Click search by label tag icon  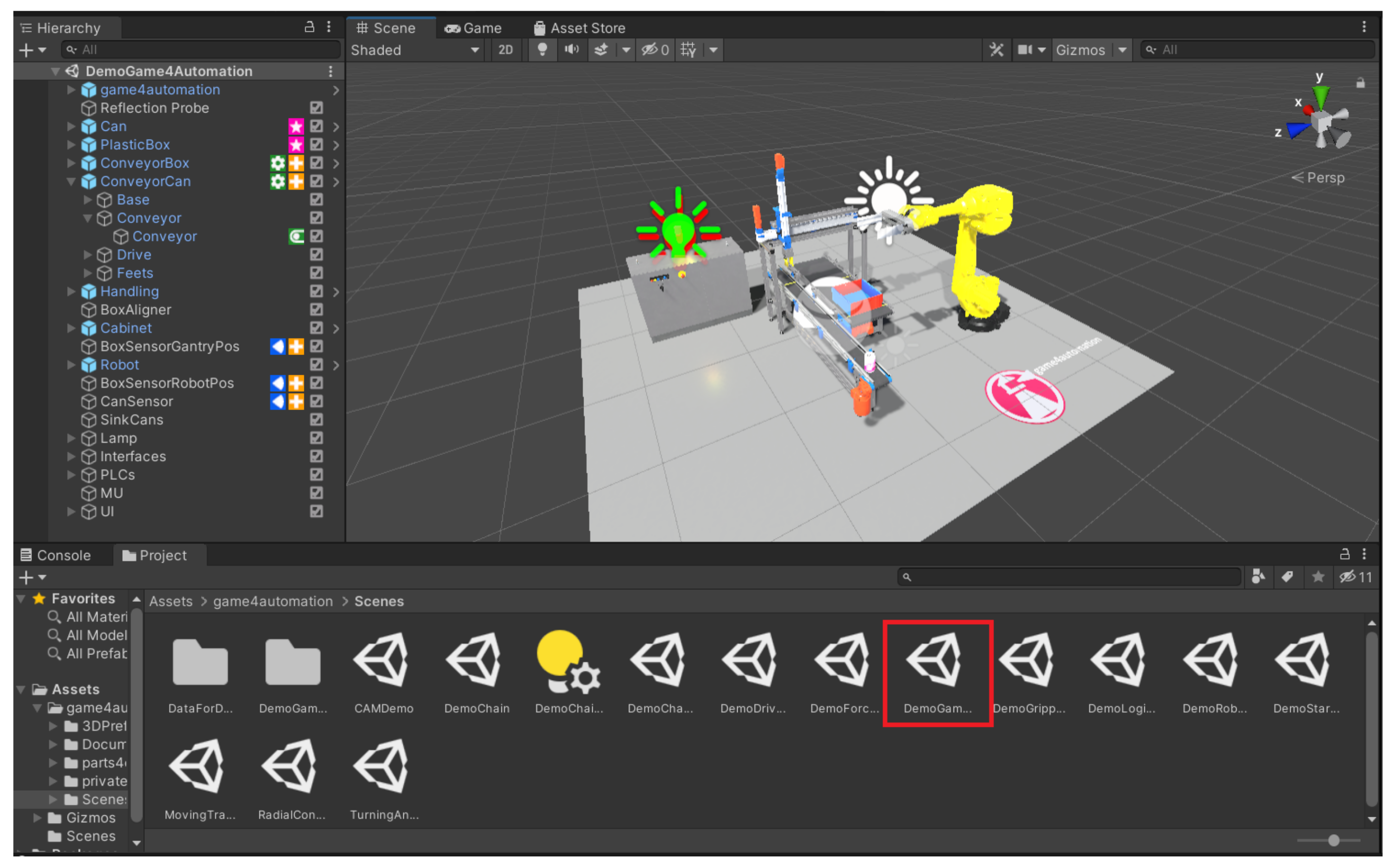tap(1287, 576)
